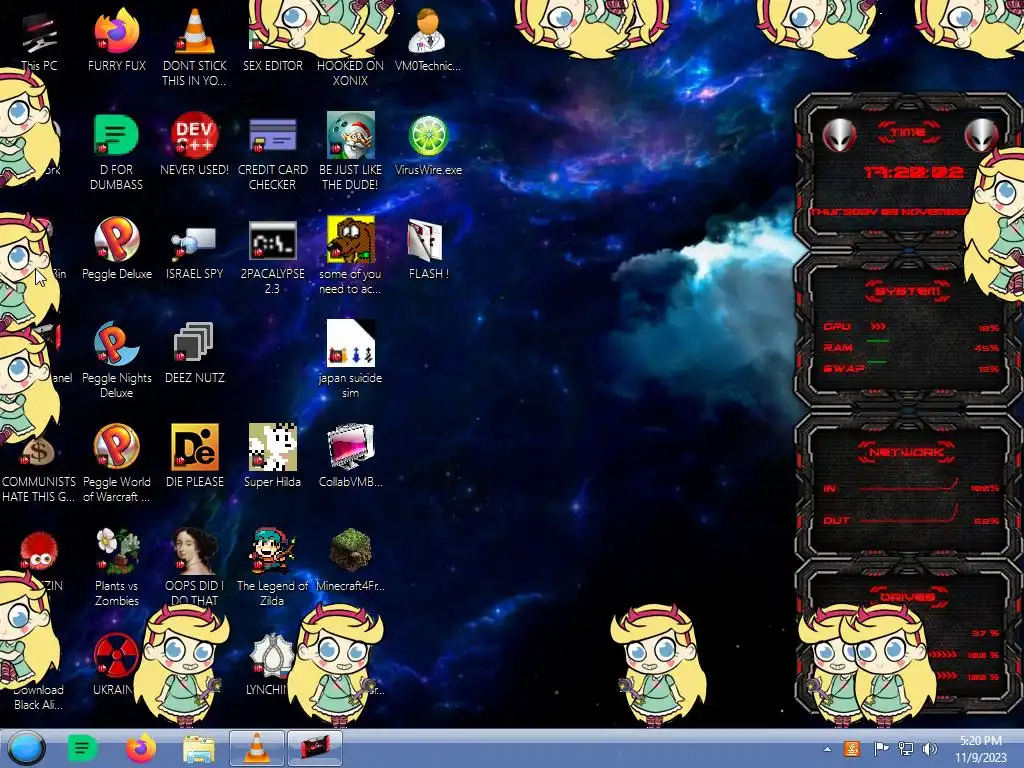Open the Action Center flag icon
1024x768 pixels.
tap(881, 749)
